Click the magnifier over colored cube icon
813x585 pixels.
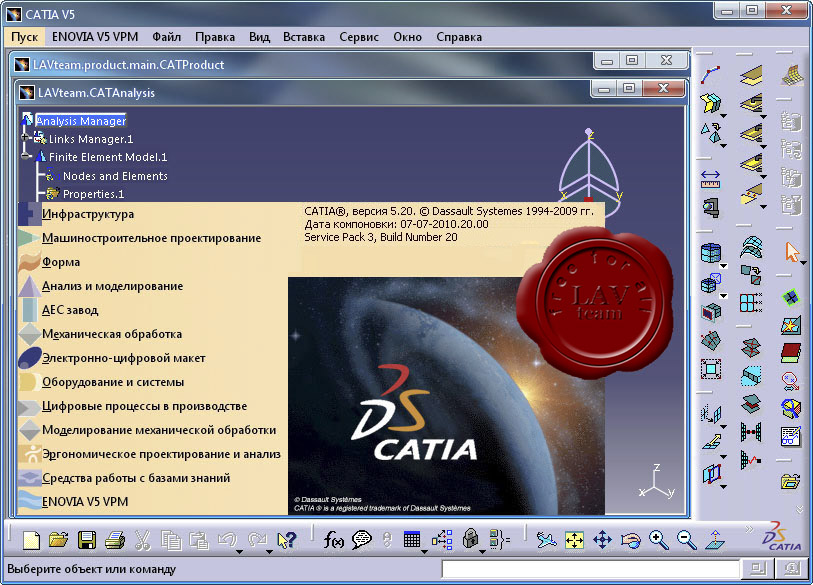coord(791,408)
